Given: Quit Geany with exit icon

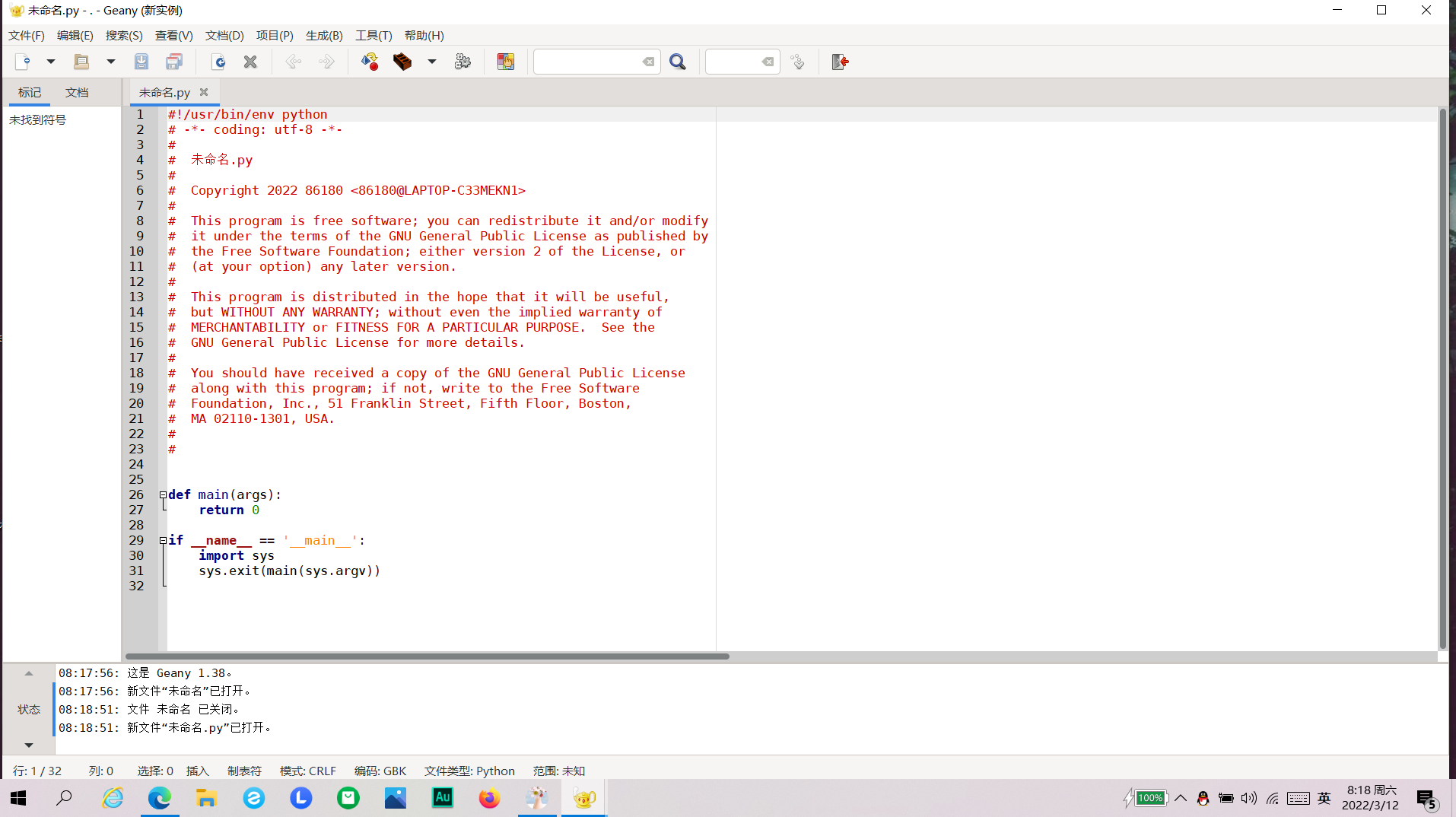Looking at the screenshot, I should [840, 62].
